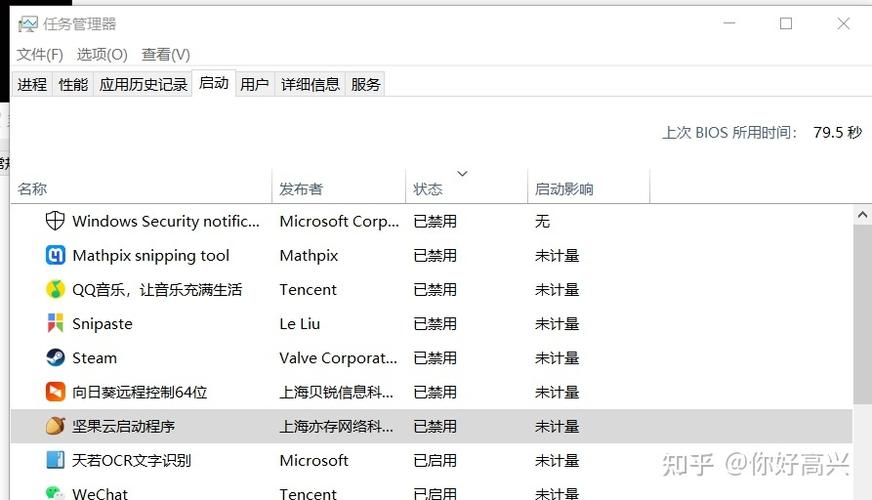This screenshot has width=872, height=500.
Task: Open the 文件(F) menu
Action: (x=39, y=55)
